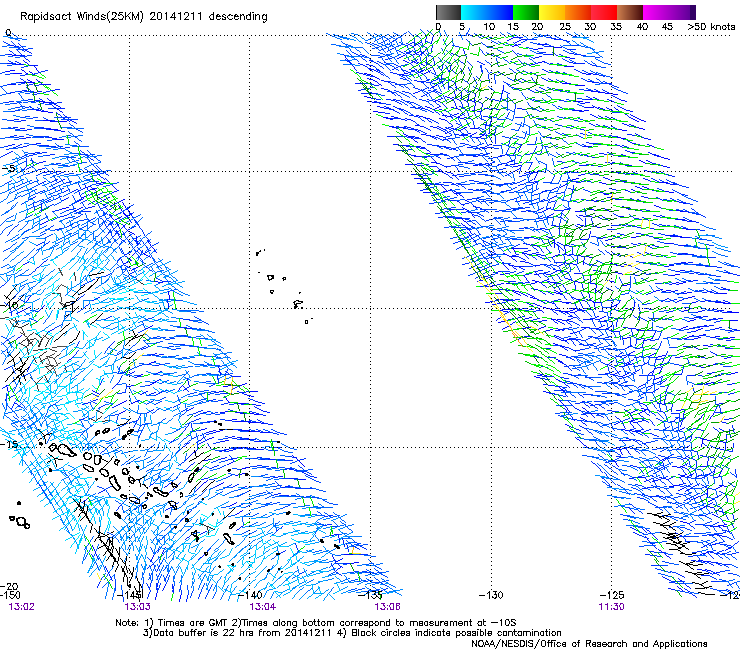The width and height of the screenshot is (740, 650).
Task: Click the magenta 40-45 knots color segment
Action: pyautogui.click(x=656, y=12)
